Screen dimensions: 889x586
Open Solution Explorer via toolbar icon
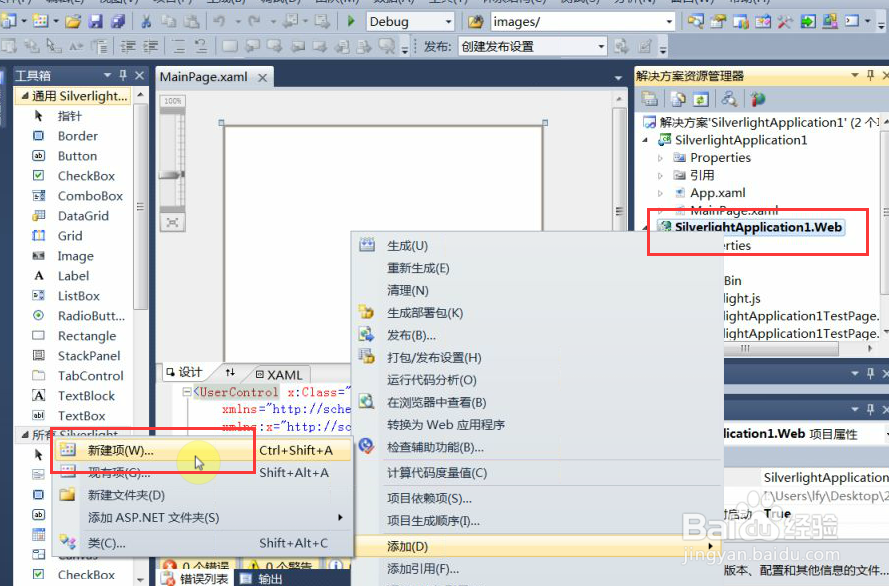[x=696, y=22]
